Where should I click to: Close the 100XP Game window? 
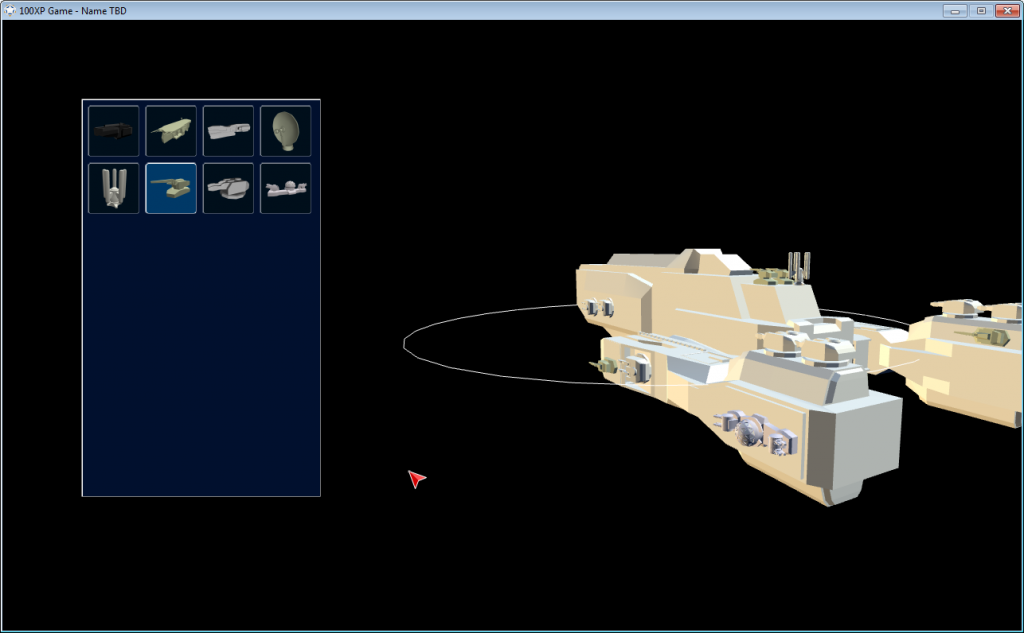pos(1008,10)
